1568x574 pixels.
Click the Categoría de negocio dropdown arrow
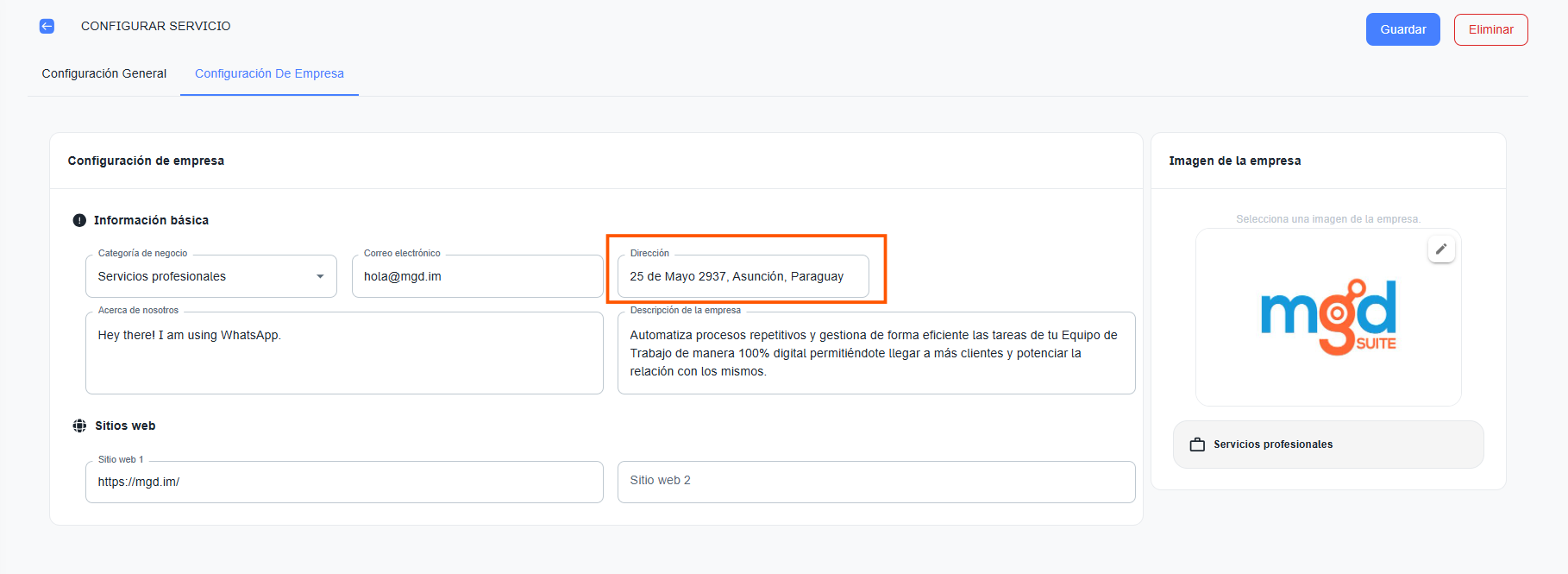(x=320, y=276)
